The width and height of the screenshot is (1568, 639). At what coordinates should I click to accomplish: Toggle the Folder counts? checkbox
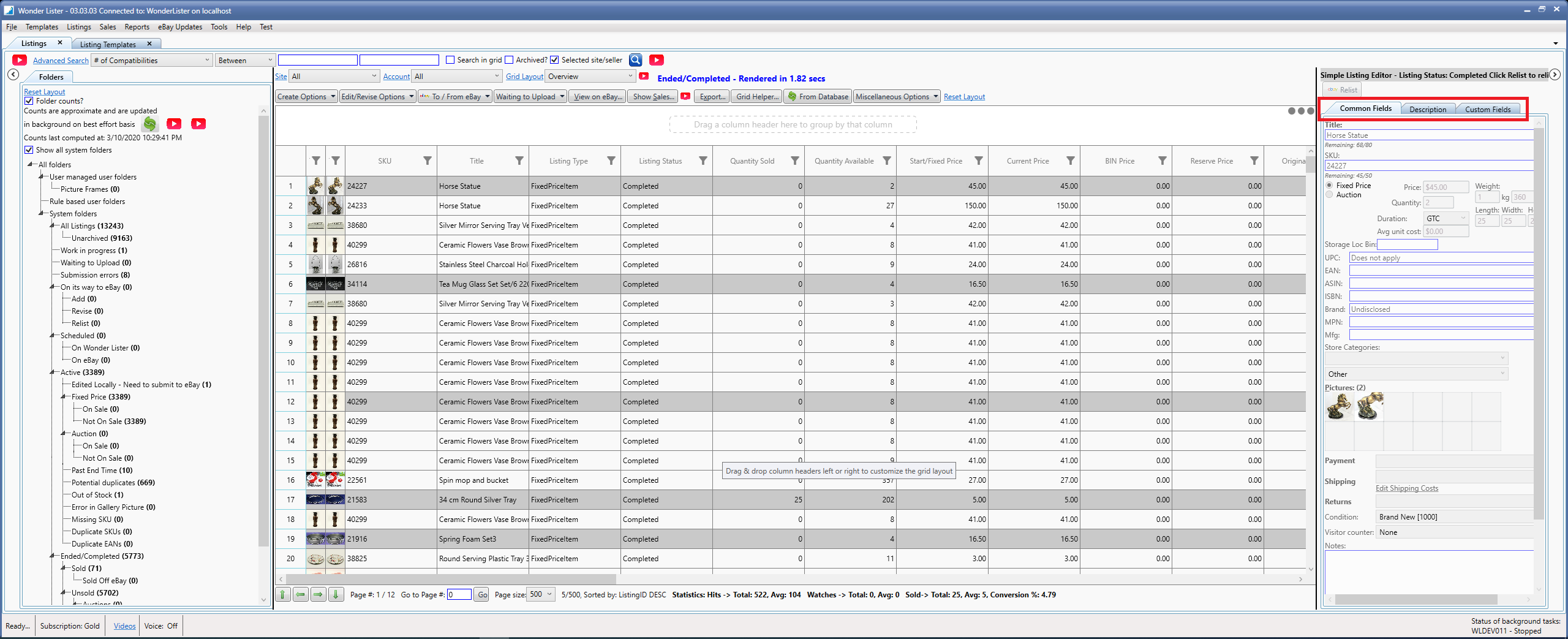tap(29, 101)
